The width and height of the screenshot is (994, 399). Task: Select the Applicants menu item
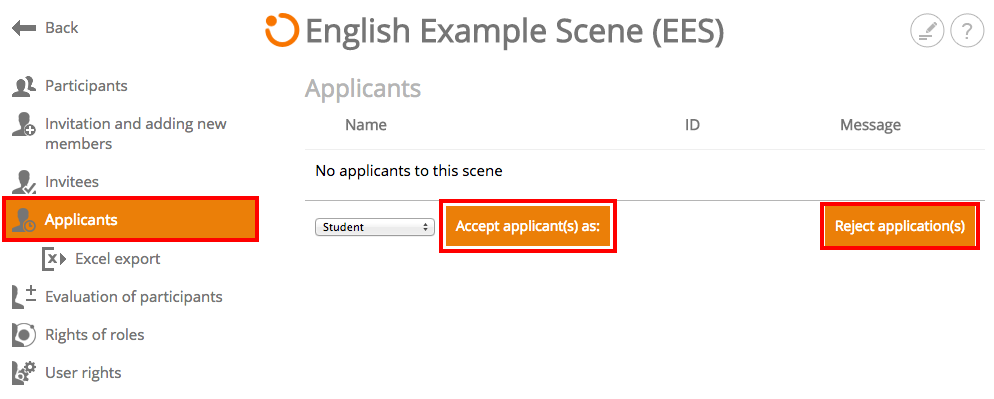(131, 220)
